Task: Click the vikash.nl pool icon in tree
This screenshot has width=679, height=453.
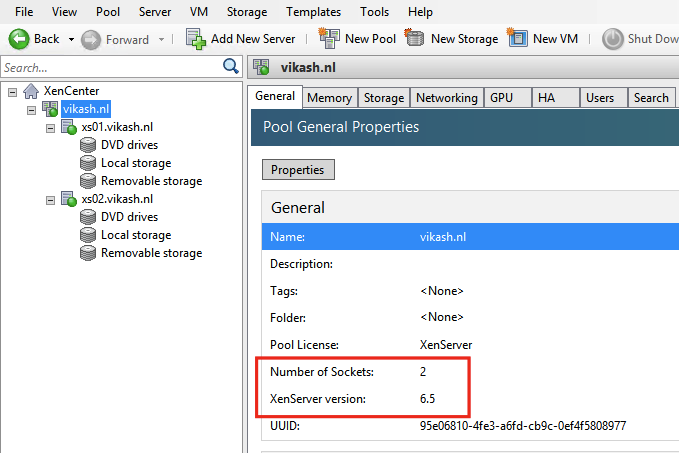Action: (50, 109)
